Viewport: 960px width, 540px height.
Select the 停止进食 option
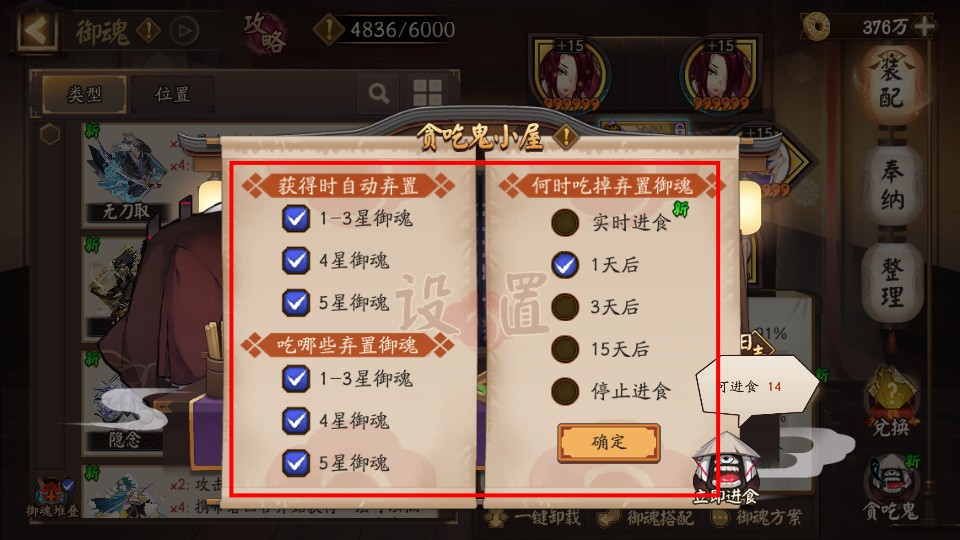coord(564,391)
